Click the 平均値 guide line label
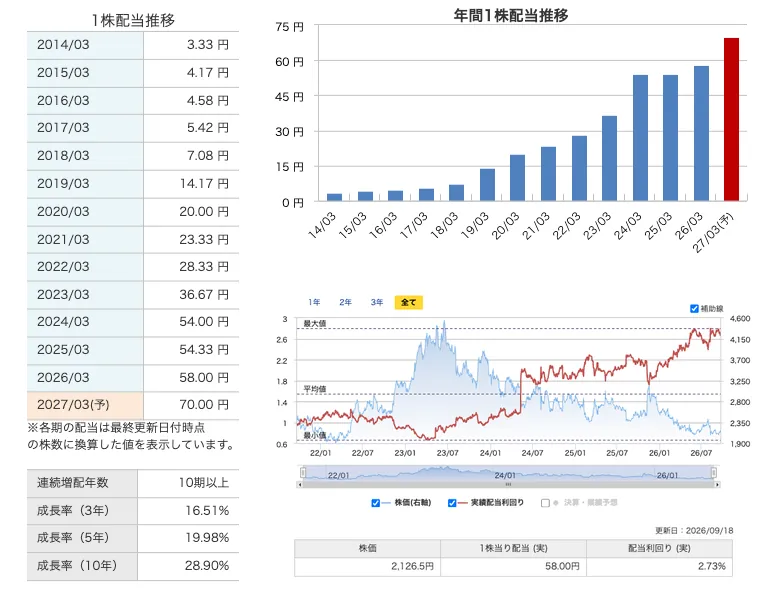The width and height of the screenshot is (778, 591). point(315,389)
